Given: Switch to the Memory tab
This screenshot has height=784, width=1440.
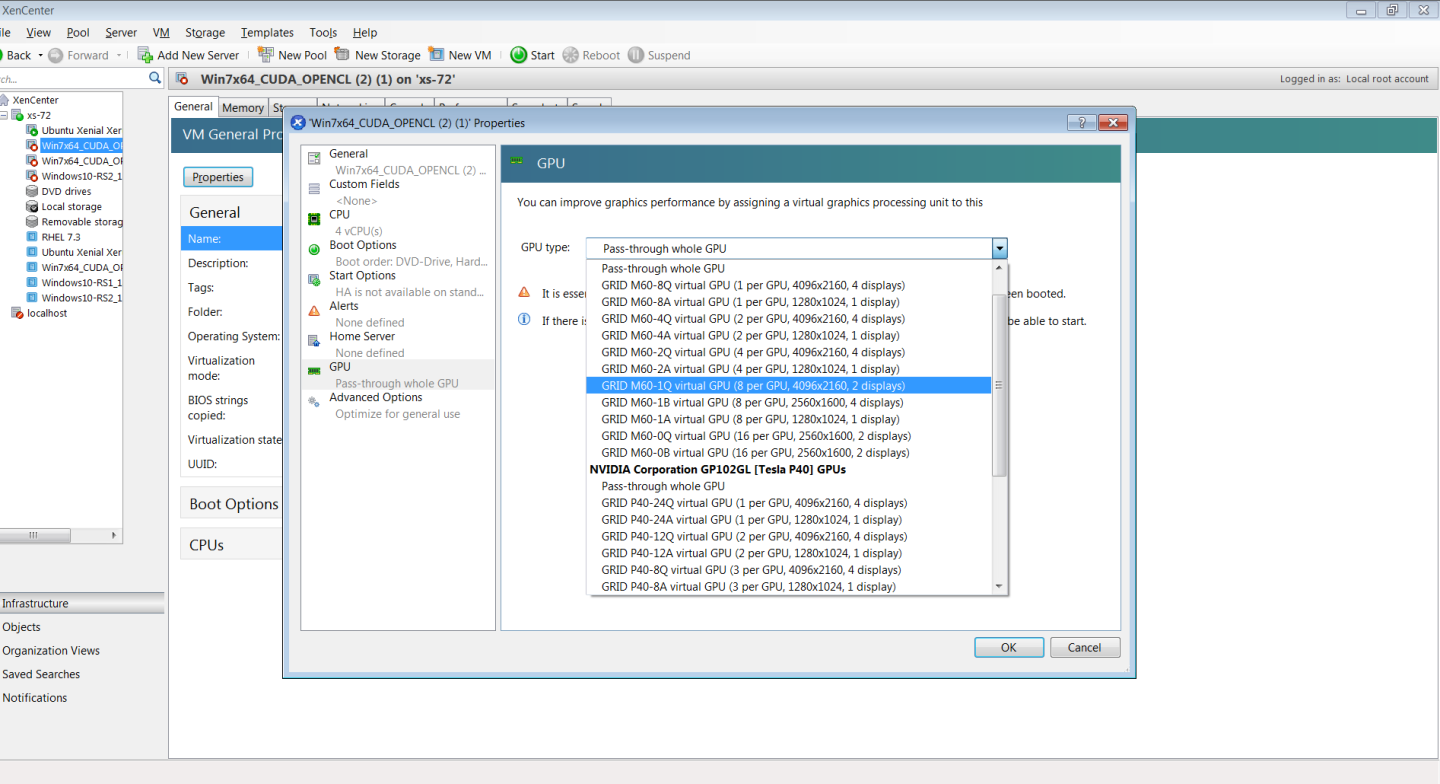Looking at the screenshot, I should (243, 107).
